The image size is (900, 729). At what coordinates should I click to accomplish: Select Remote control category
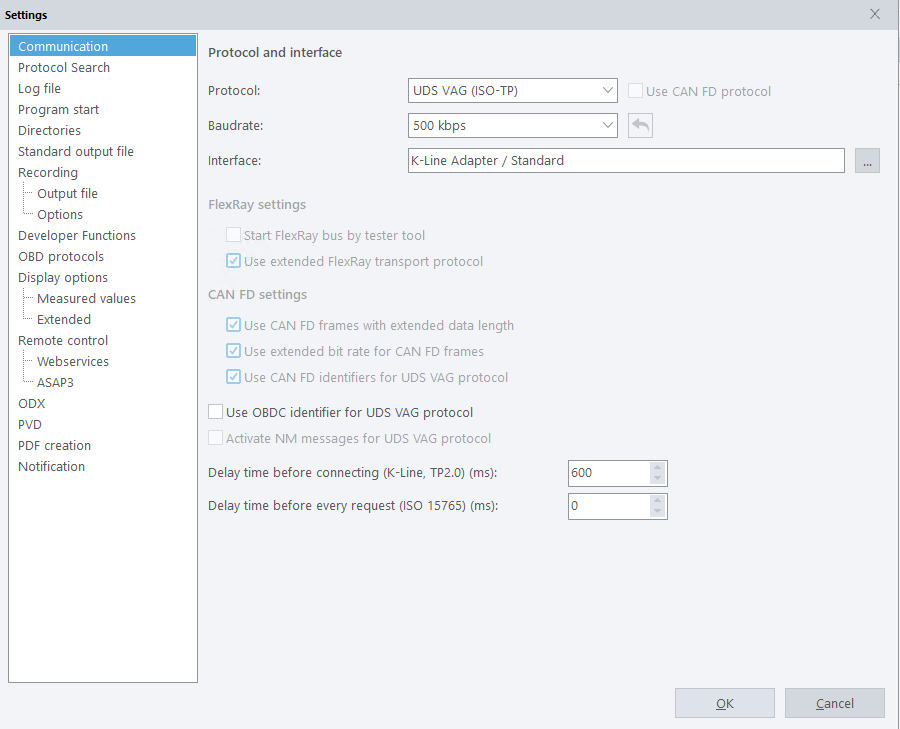pyautogui.click(x=63, y=340)
